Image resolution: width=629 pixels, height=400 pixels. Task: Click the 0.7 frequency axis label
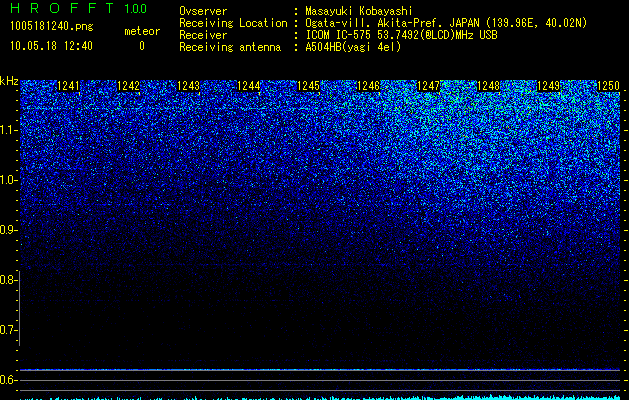coord(7,330)
